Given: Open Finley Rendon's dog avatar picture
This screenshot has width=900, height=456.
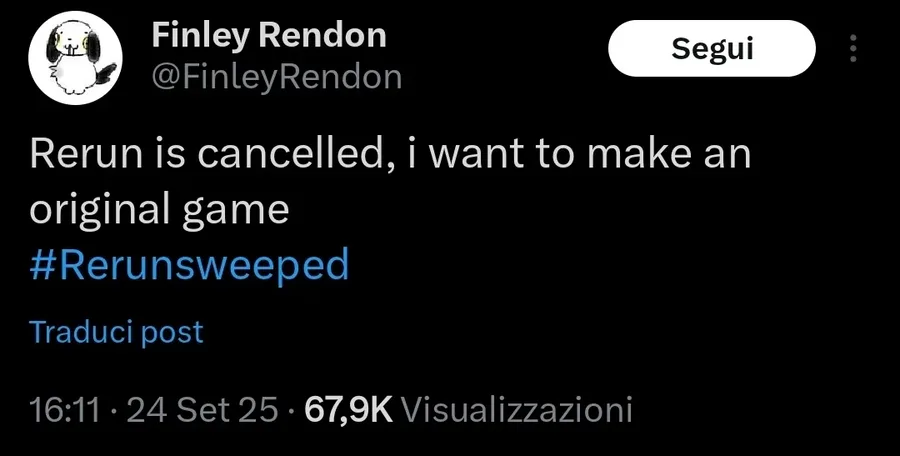Looking at the screenshot, I should [x=75, y=58].
